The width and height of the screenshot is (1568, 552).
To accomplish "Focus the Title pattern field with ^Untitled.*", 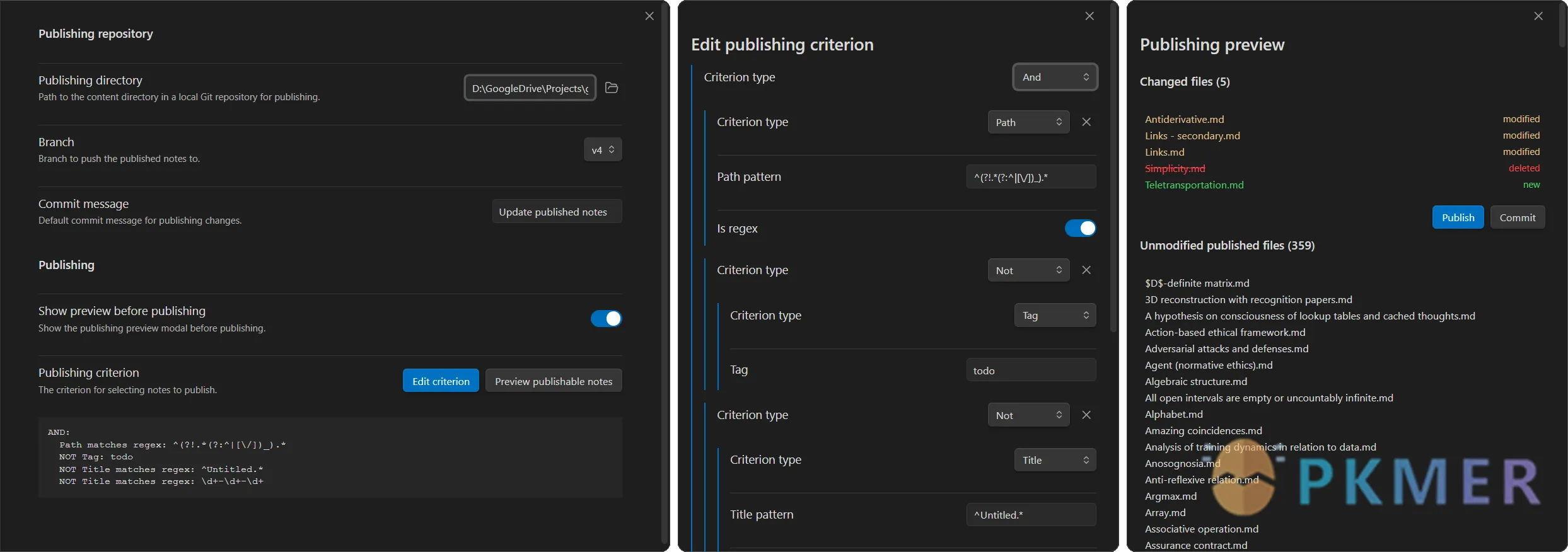I will (1031, 515).
